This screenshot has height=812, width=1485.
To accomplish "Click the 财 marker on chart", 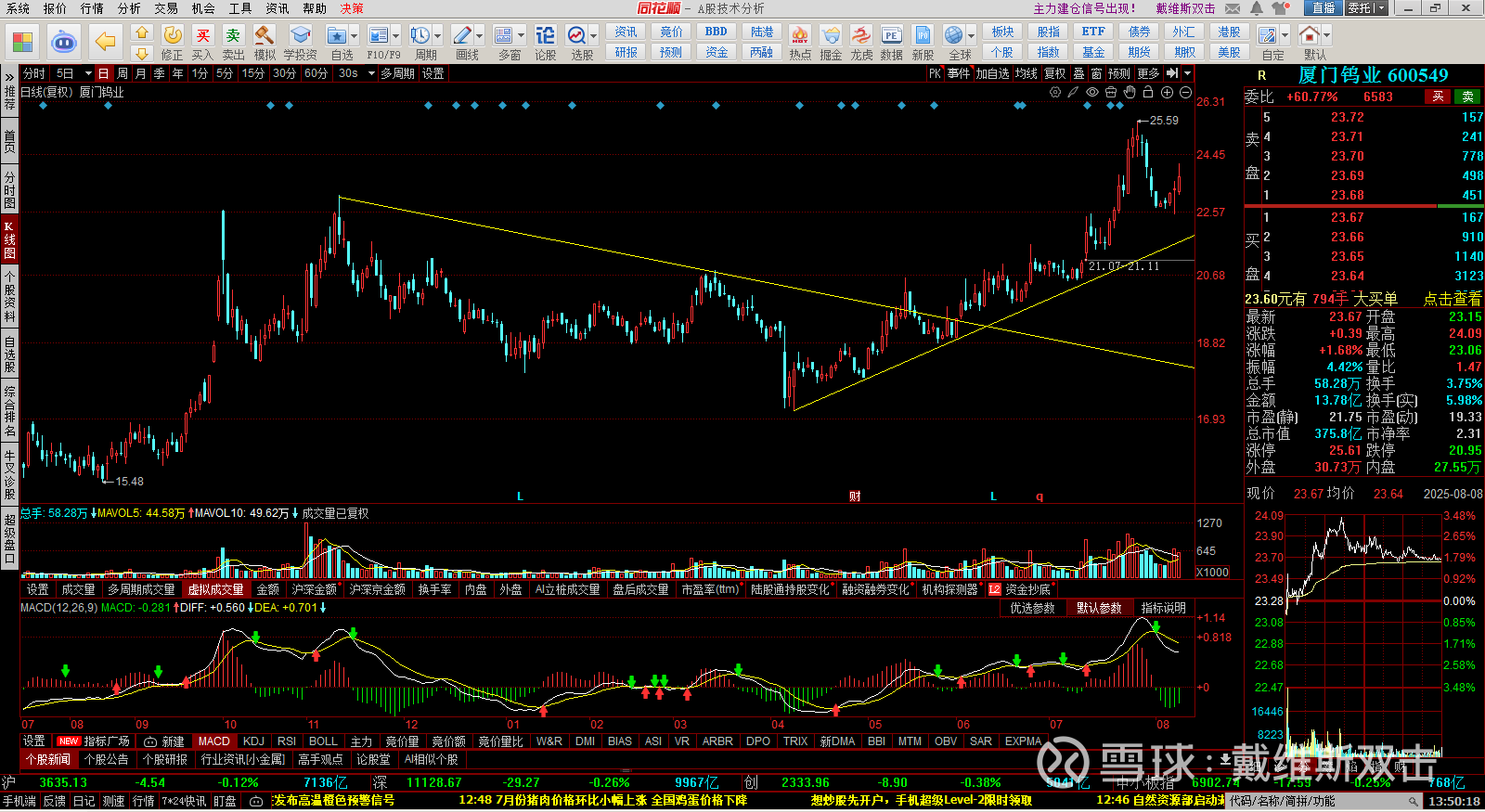I will [x=855, y=496].
